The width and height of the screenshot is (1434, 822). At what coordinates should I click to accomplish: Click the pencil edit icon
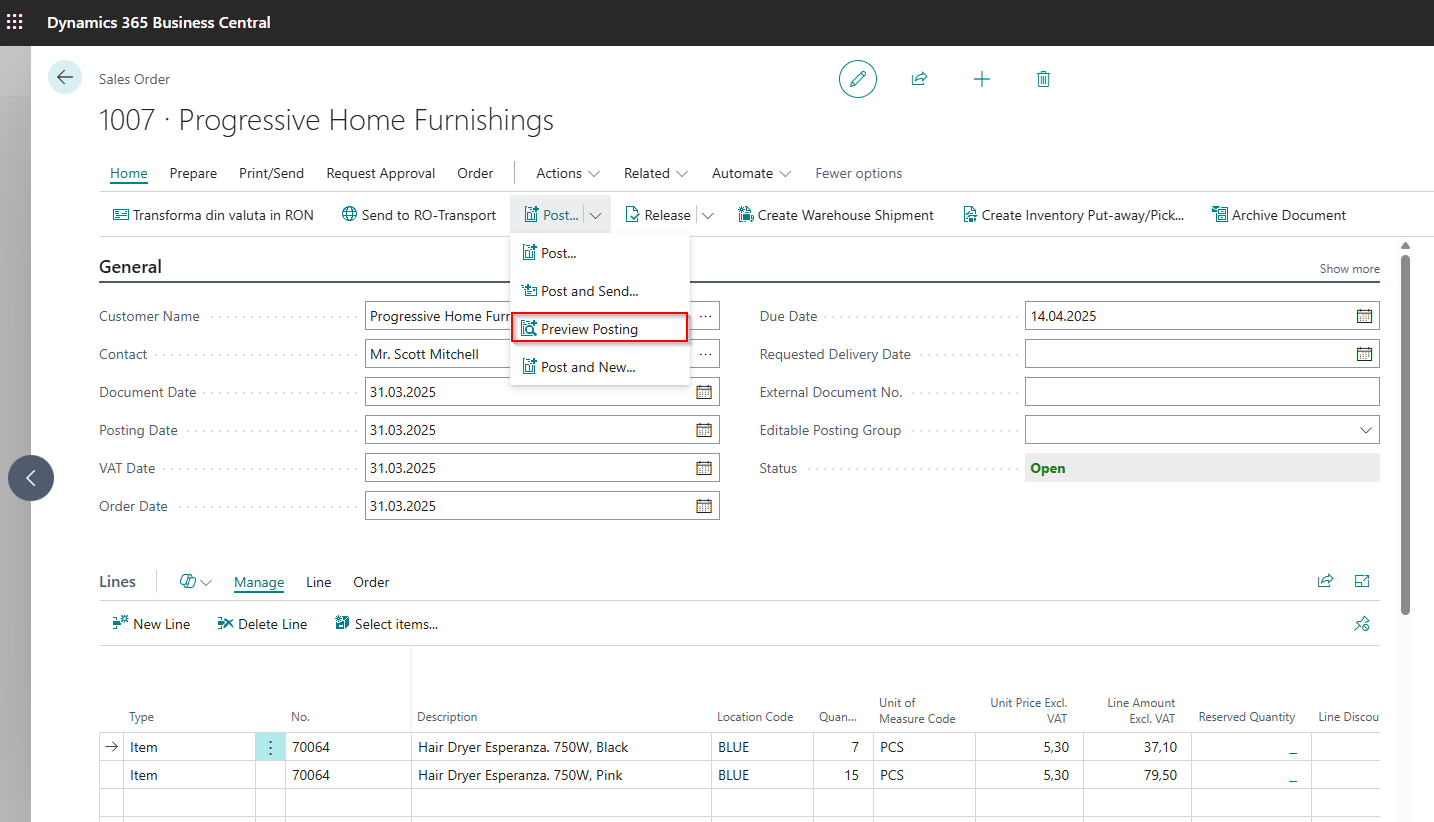coord(858,79)
